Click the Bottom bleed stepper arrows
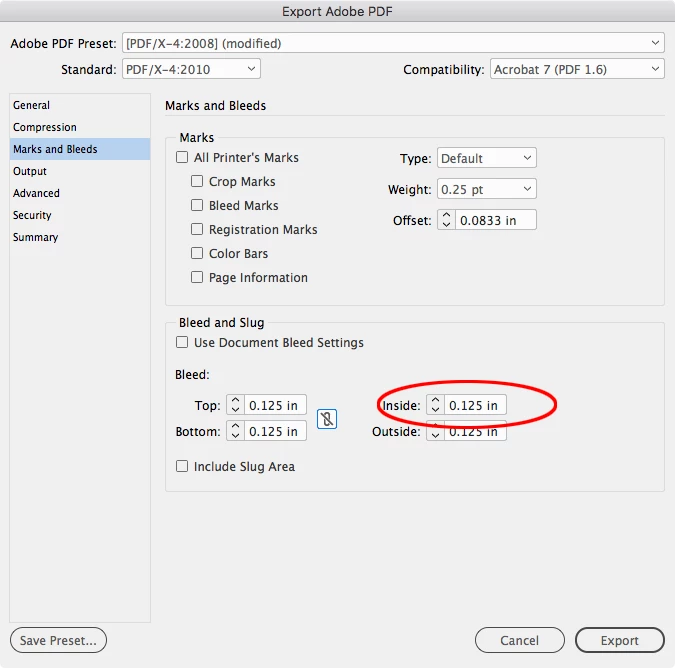 click(235, 430)
